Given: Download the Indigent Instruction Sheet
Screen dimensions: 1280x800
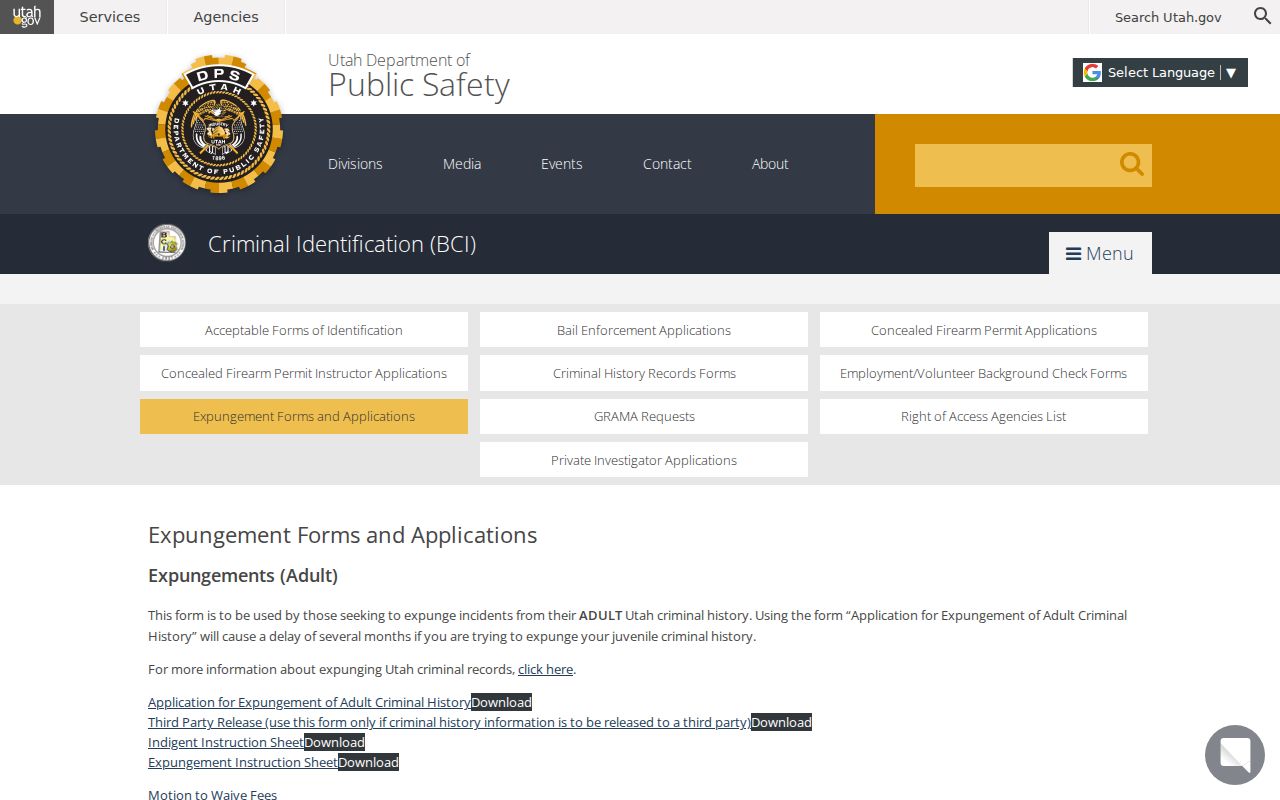Looking at the screenshot, I should coord(335,742).
